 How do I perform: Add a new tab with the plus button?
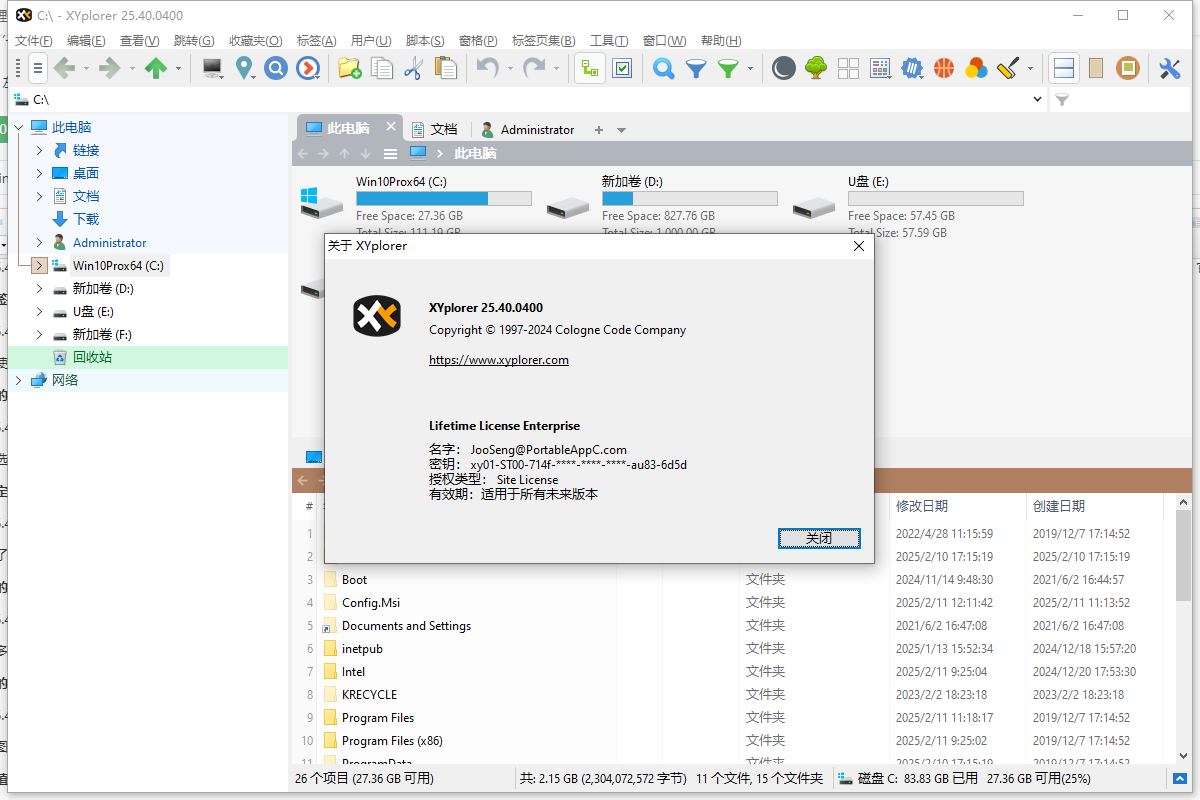(599, 130)
